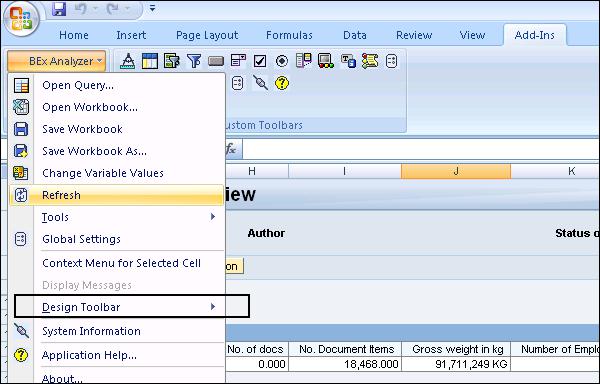Open the Customize Quick Access Toolbar dropdown
600x384 pixels.
point(152,8)
